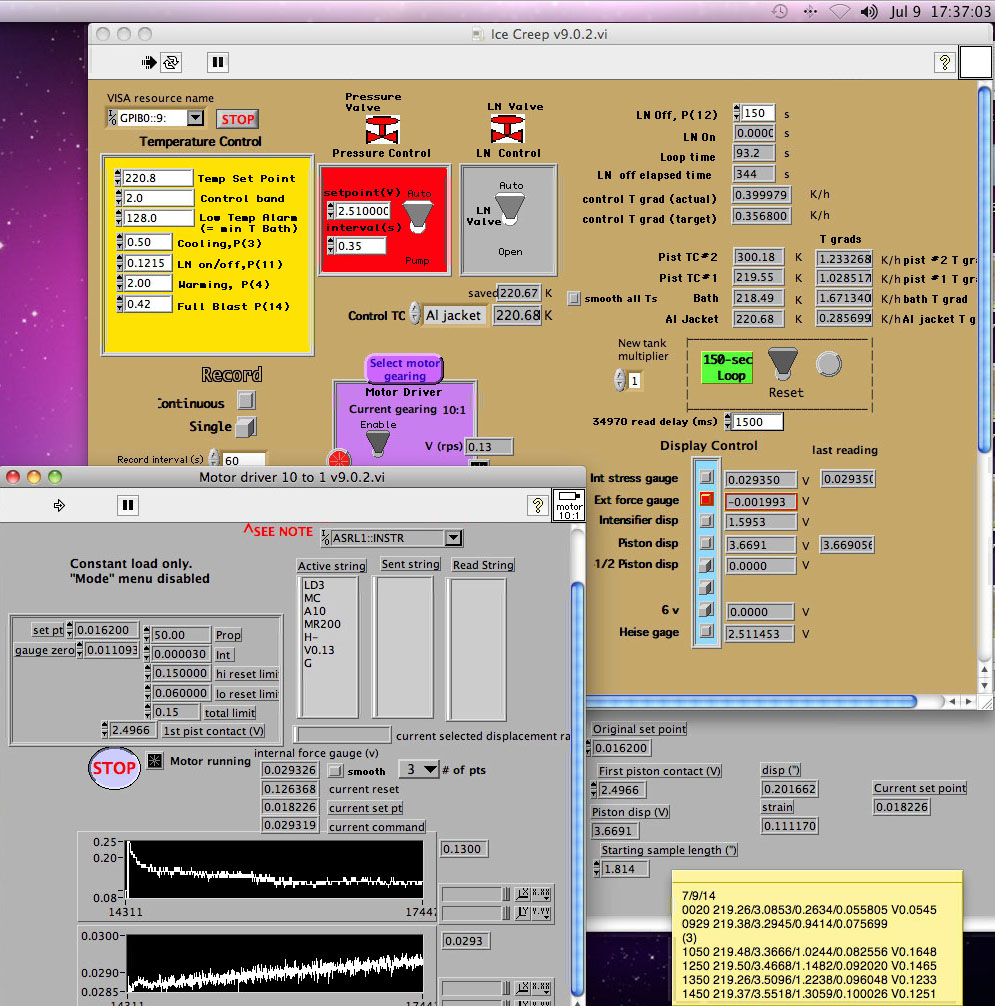The height and width of the screenshot is (1006, 995).
Task: Pause the Motor driver 10 to 1 VI
Action: pos(128,505)
